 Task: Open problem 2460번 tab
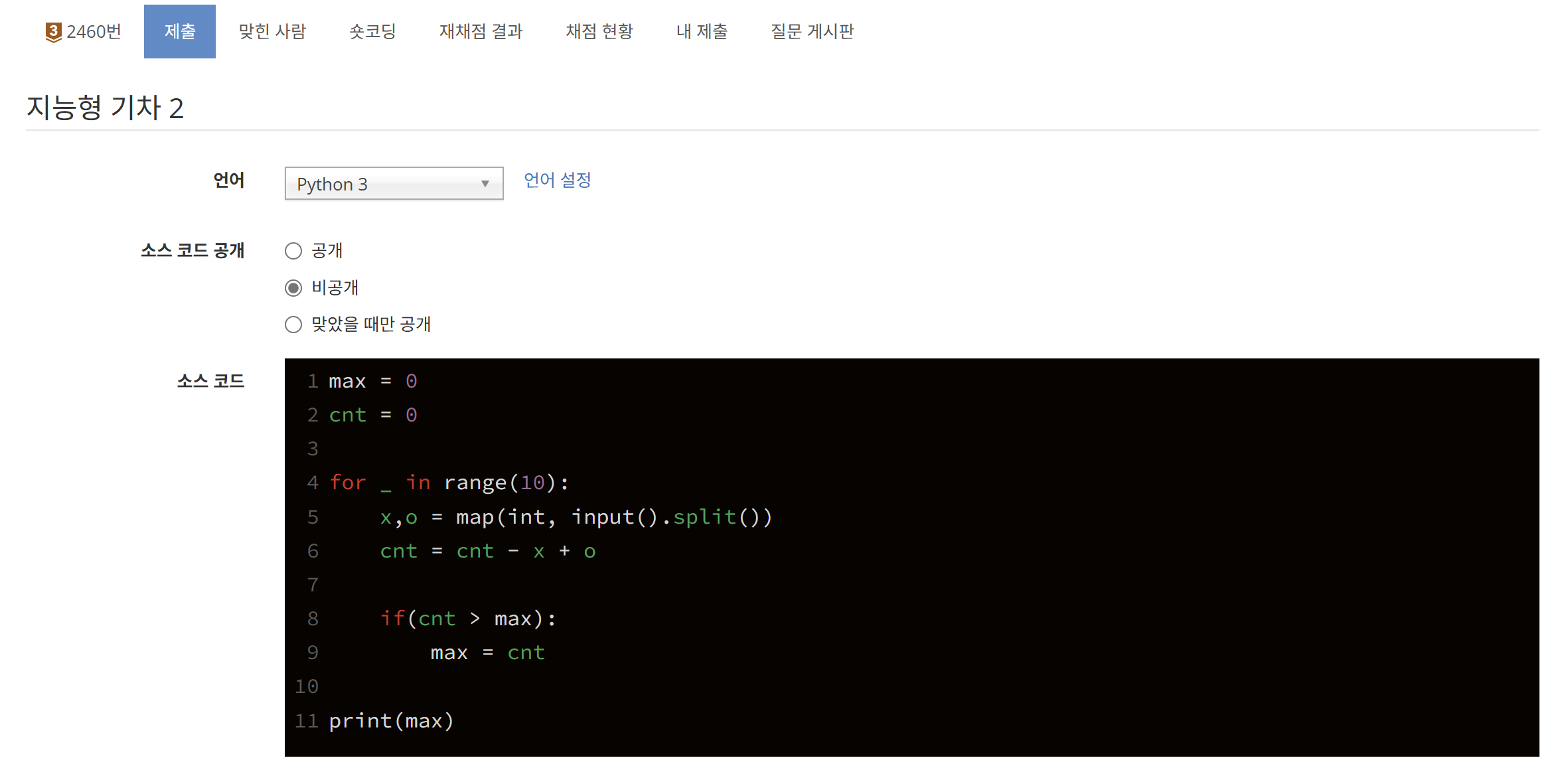[94, 32]
